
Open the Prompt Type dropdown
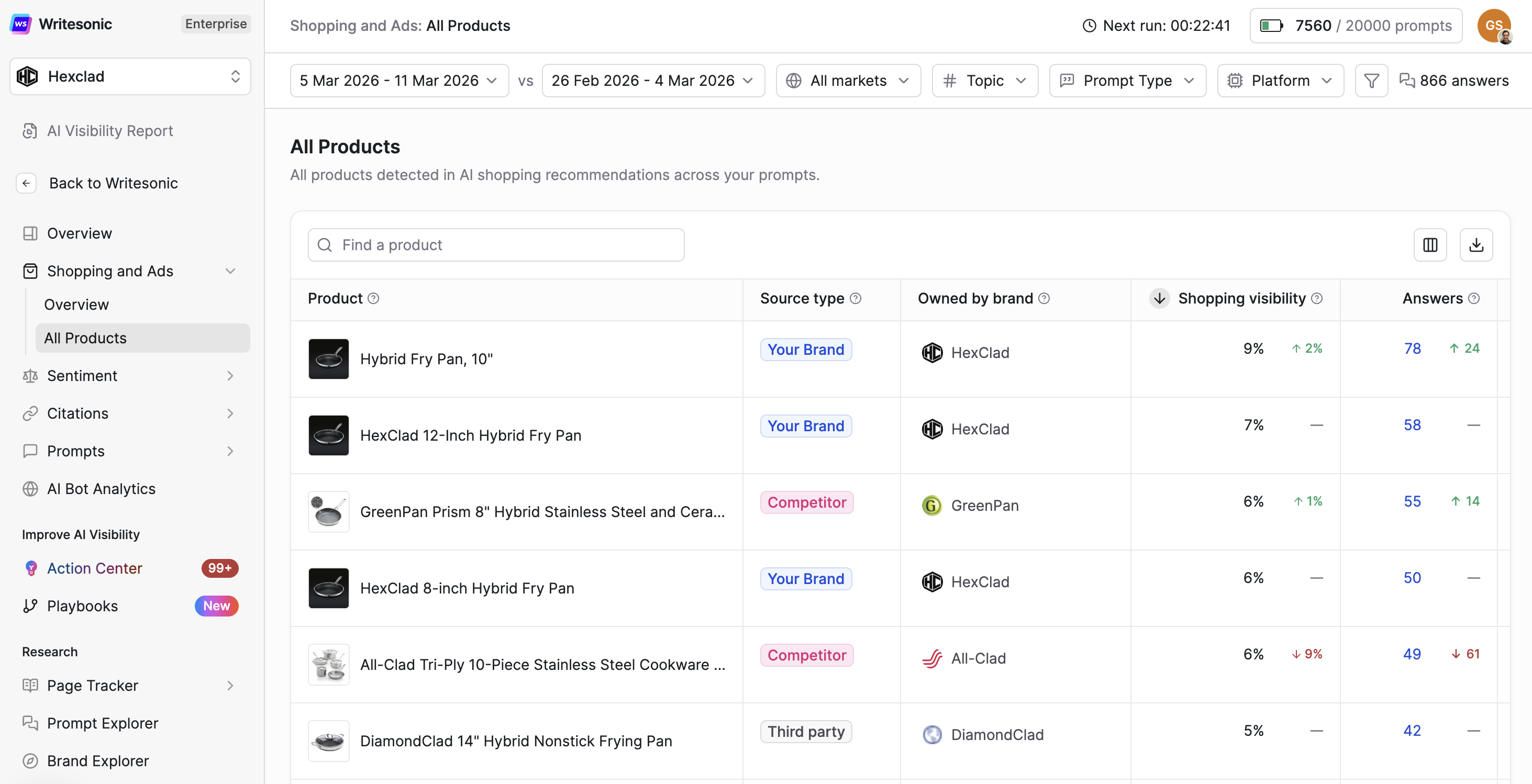pos(1127,80)
